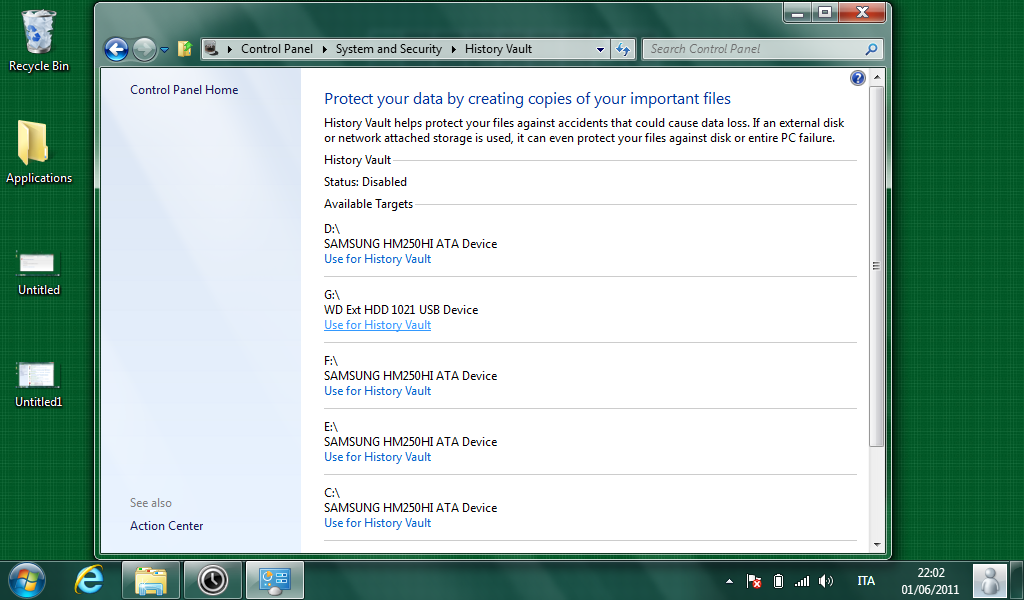Viewport: 1024px width, 600px height.
Task: Use E:\ drive for History Vault
Action: (377, 457)
